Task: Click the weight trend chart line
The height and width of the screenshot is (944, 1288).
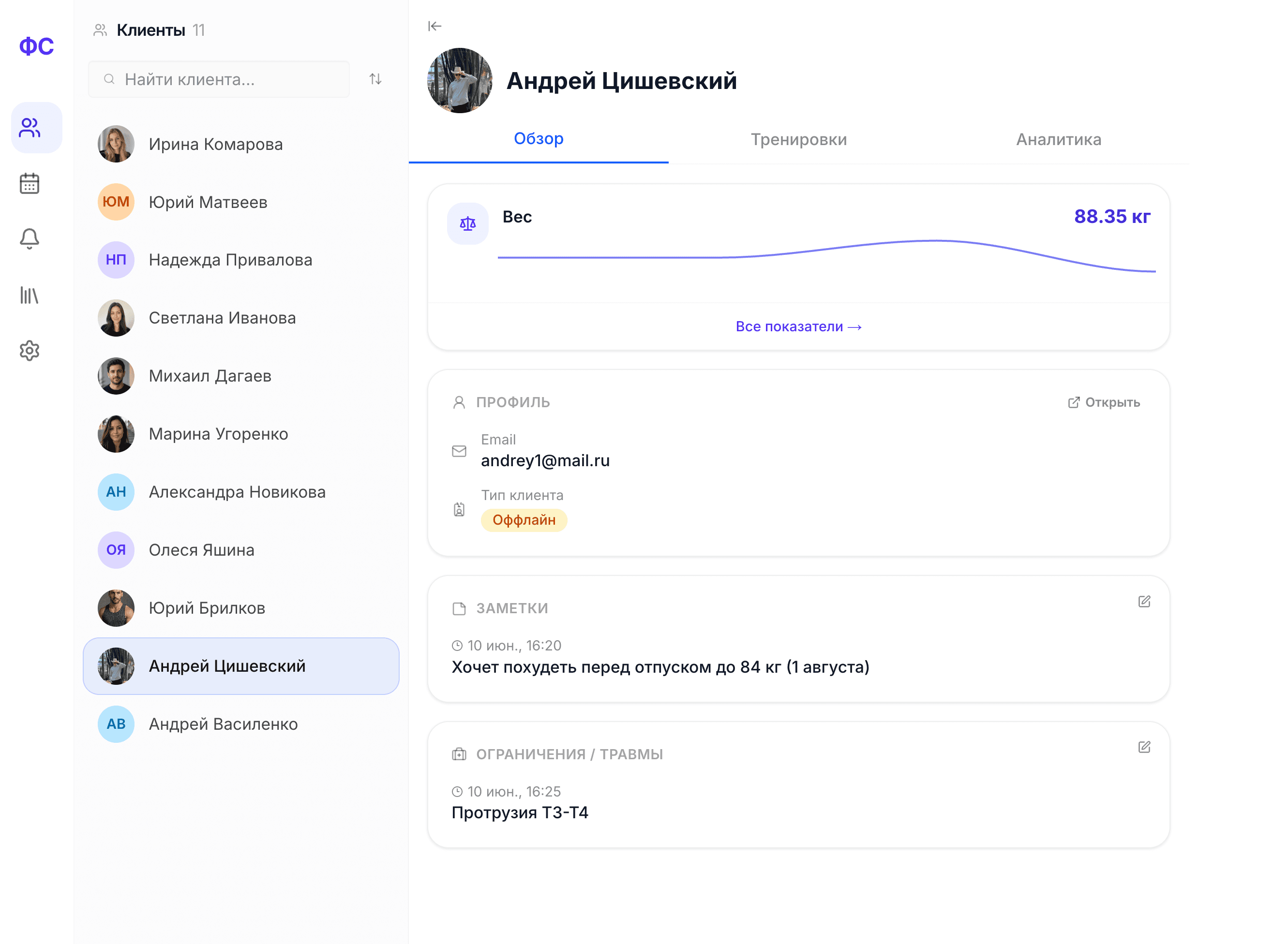Action: pos(827,256)
